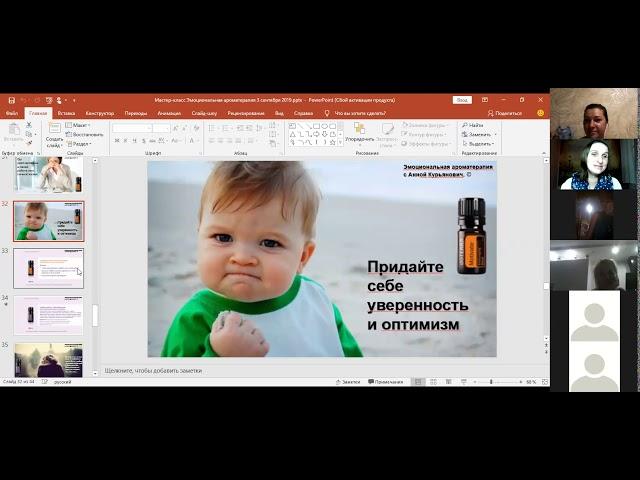The width and height of the screenshot is (640, 480).
Task: Select the oval shape in shapes gallery
Action: tap(325, 126)
